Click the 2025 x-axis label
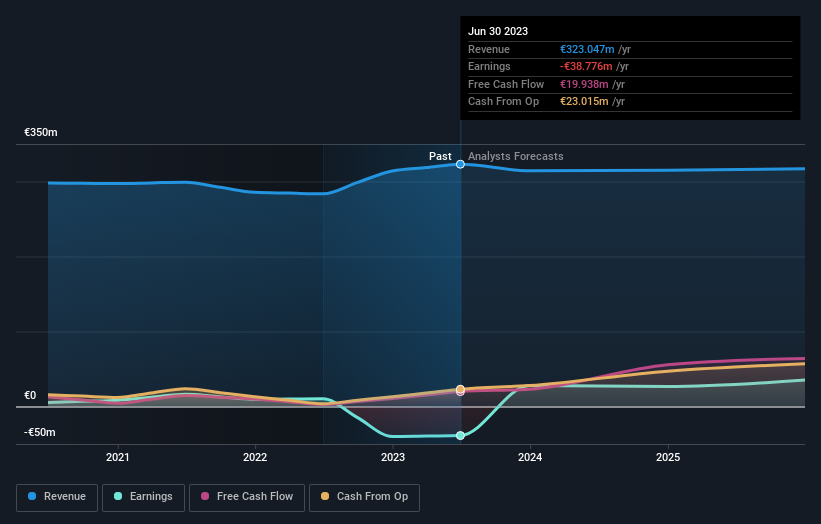 click(x=668, y=458)
